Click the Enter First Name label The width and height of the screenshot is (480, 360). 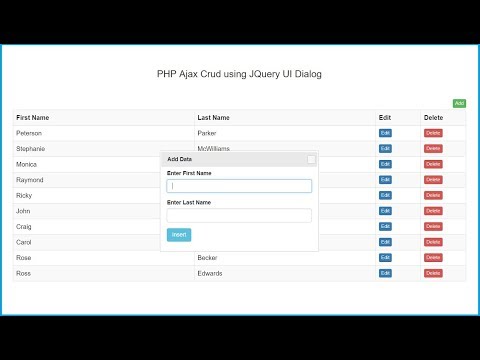pyautogui.click(x=189, y=173)
